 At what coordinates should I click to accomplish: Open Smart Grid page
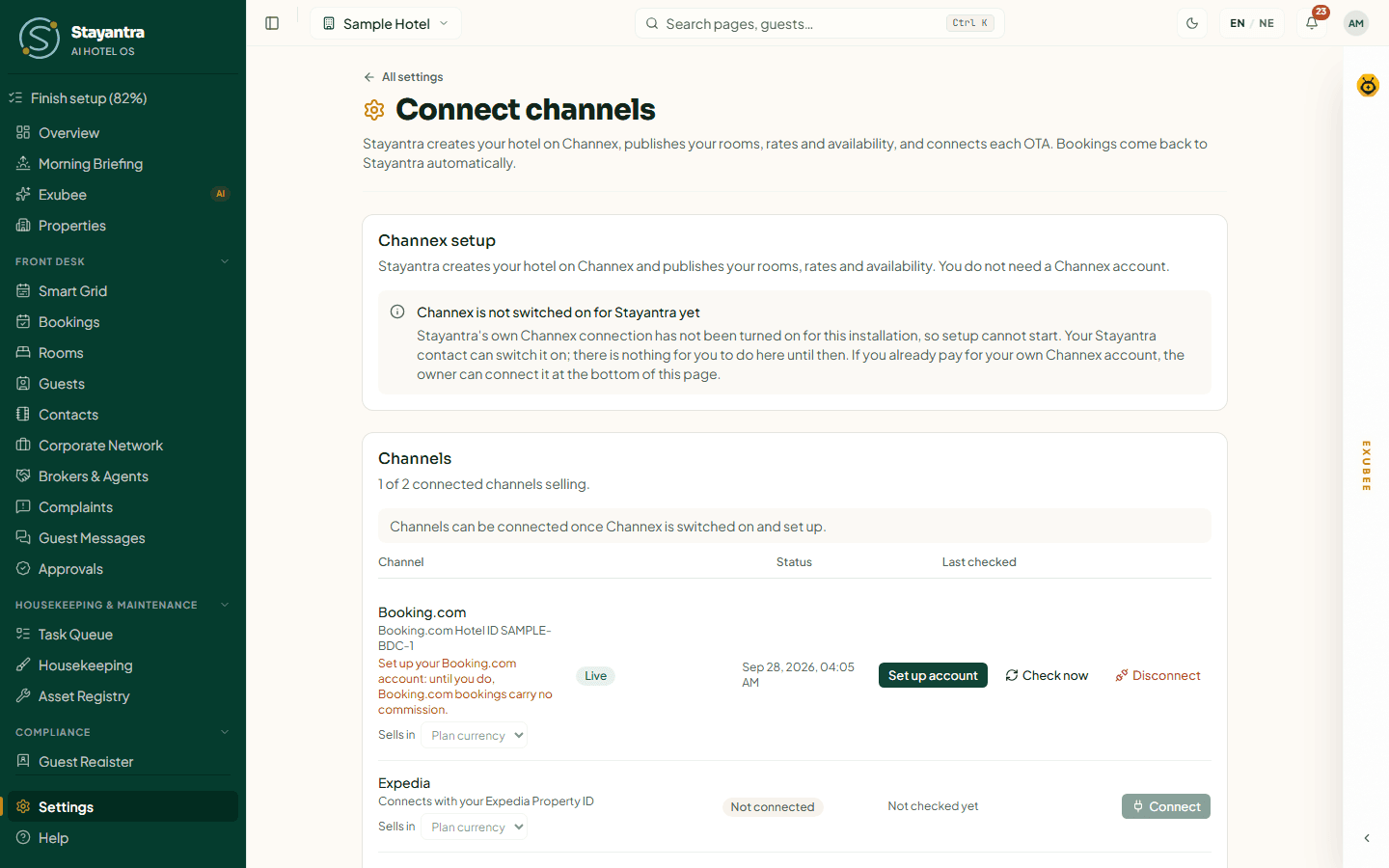(x=123, y=291)
